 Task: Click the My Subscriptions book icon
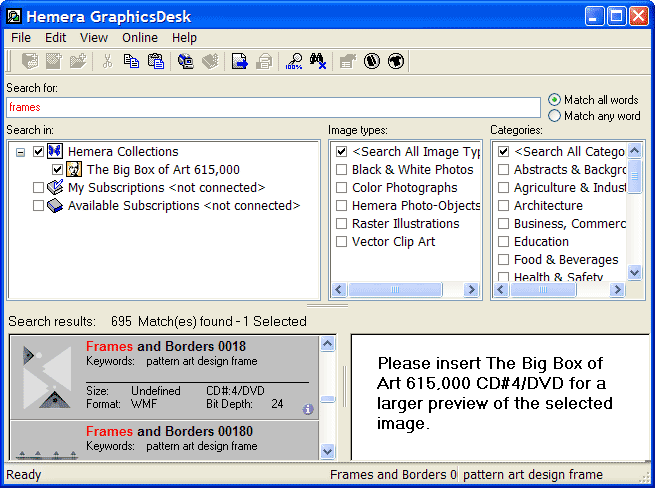pyautogui.click(x=55, y=187)
